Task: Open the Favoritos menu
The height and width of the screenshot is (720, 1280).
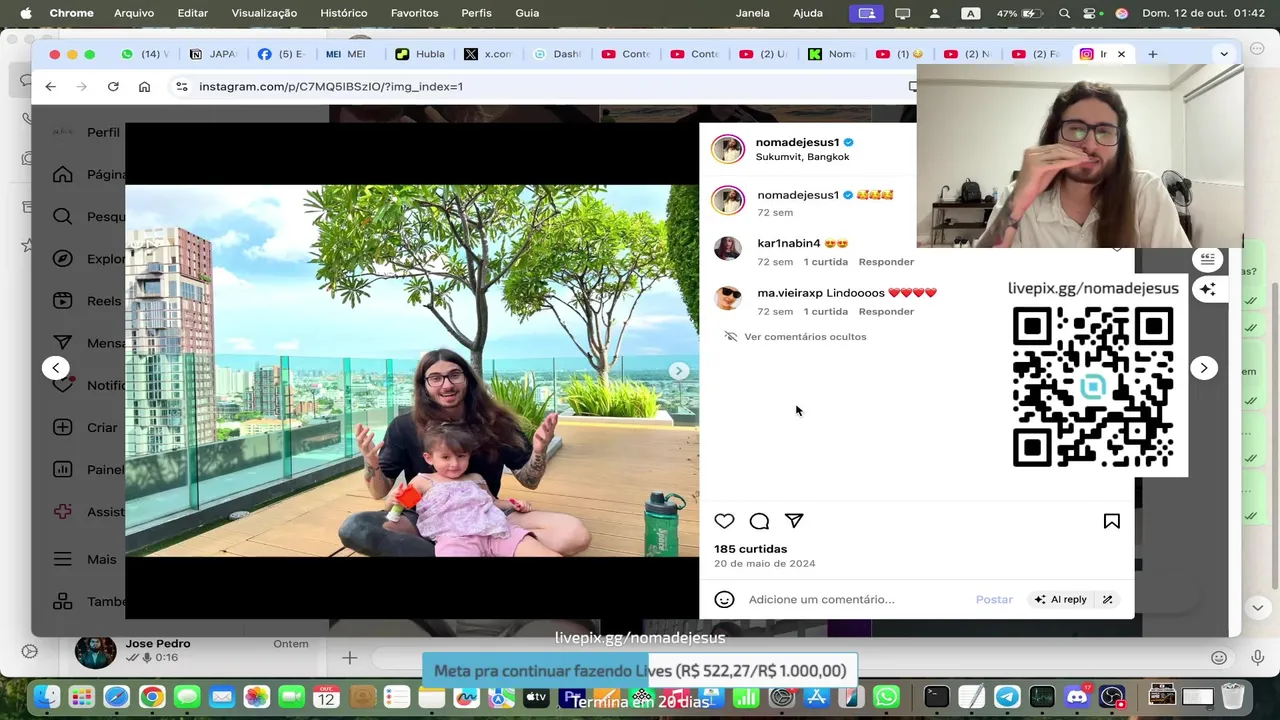Action: pyautogui.click(x=415, y=13)
